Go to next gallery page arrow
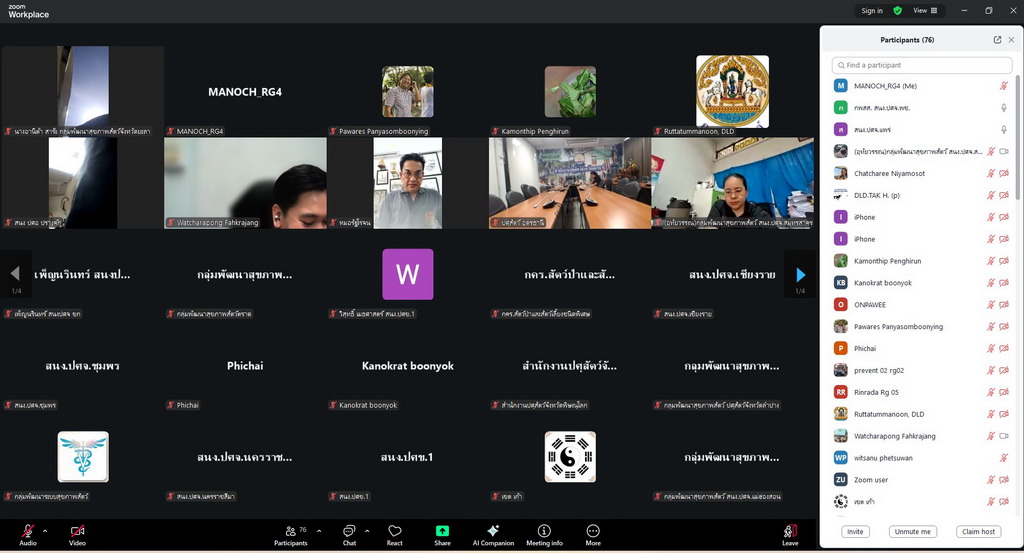This screenshot has height=553, width=1024. [800, 274]
